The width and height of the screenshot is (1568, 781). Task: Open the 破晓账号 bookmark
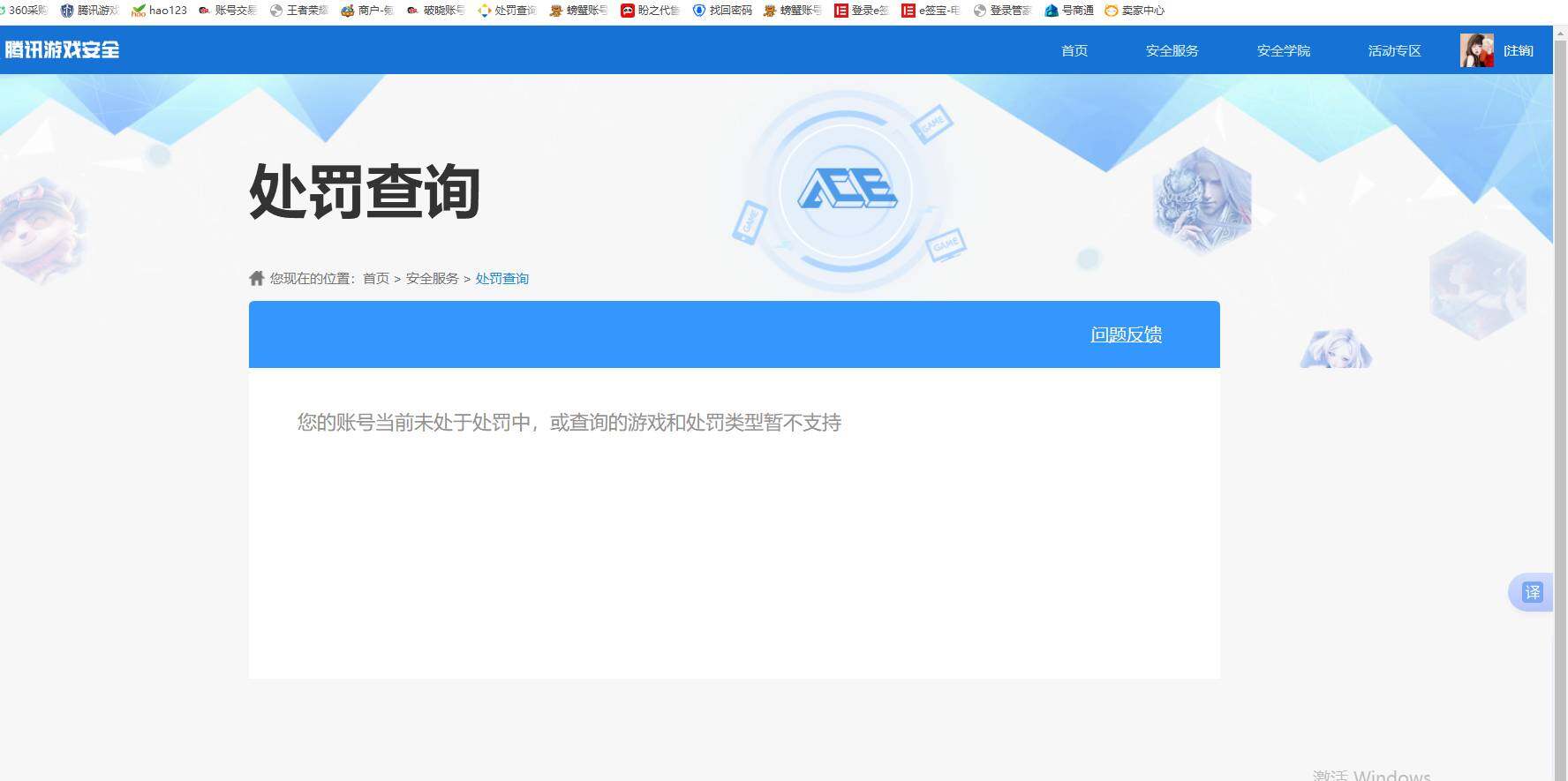[x=435, y=11]
